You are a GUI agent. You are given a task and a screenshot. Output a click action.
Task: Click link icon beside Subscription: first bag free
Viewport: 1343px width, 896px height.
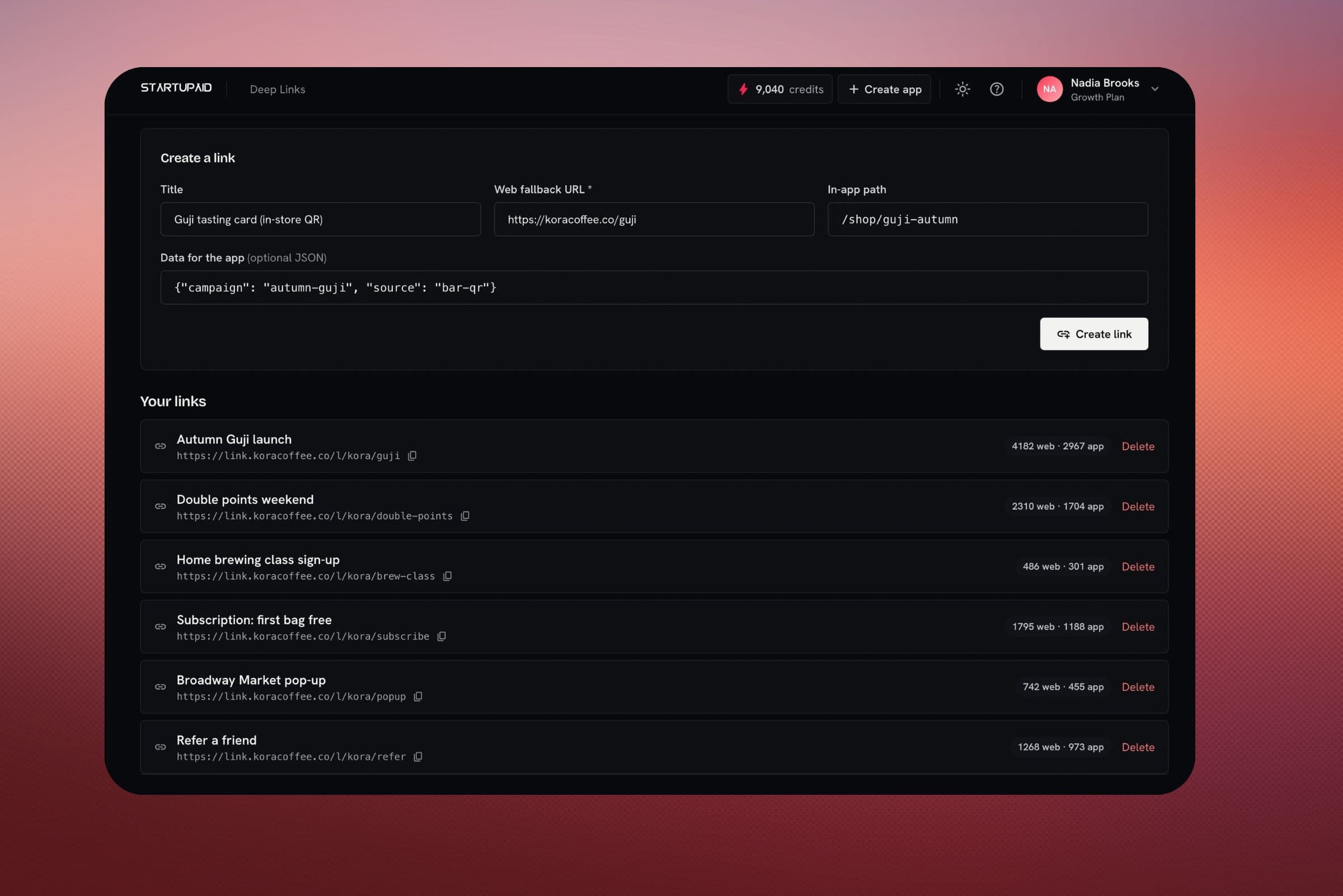[161, 627]
